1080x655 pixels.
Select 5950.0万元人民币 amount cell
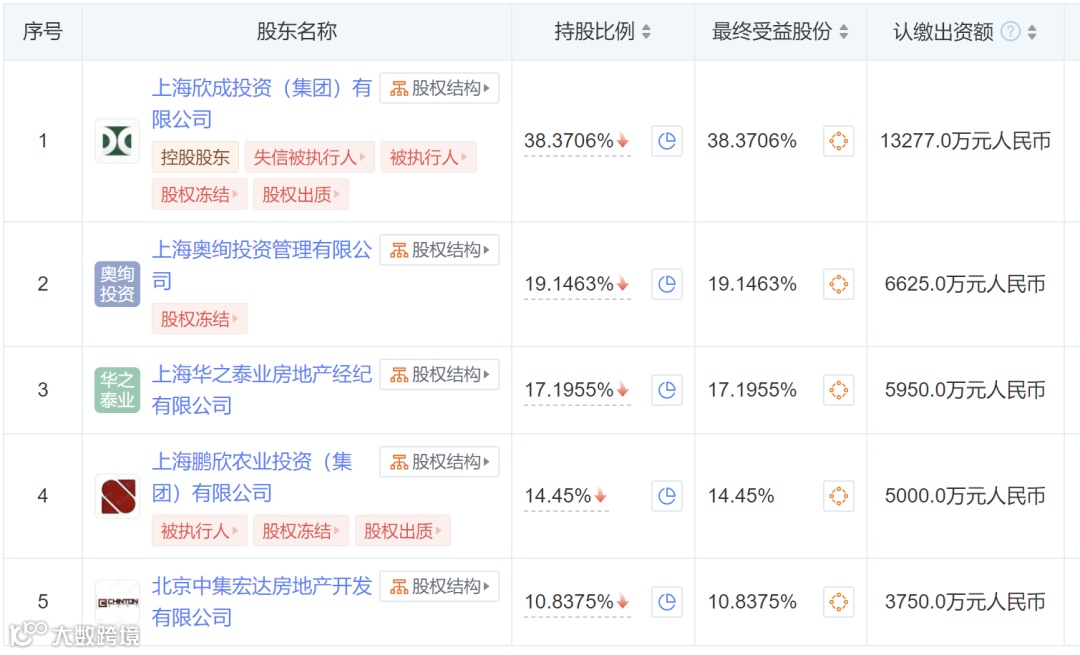[965, 390]
